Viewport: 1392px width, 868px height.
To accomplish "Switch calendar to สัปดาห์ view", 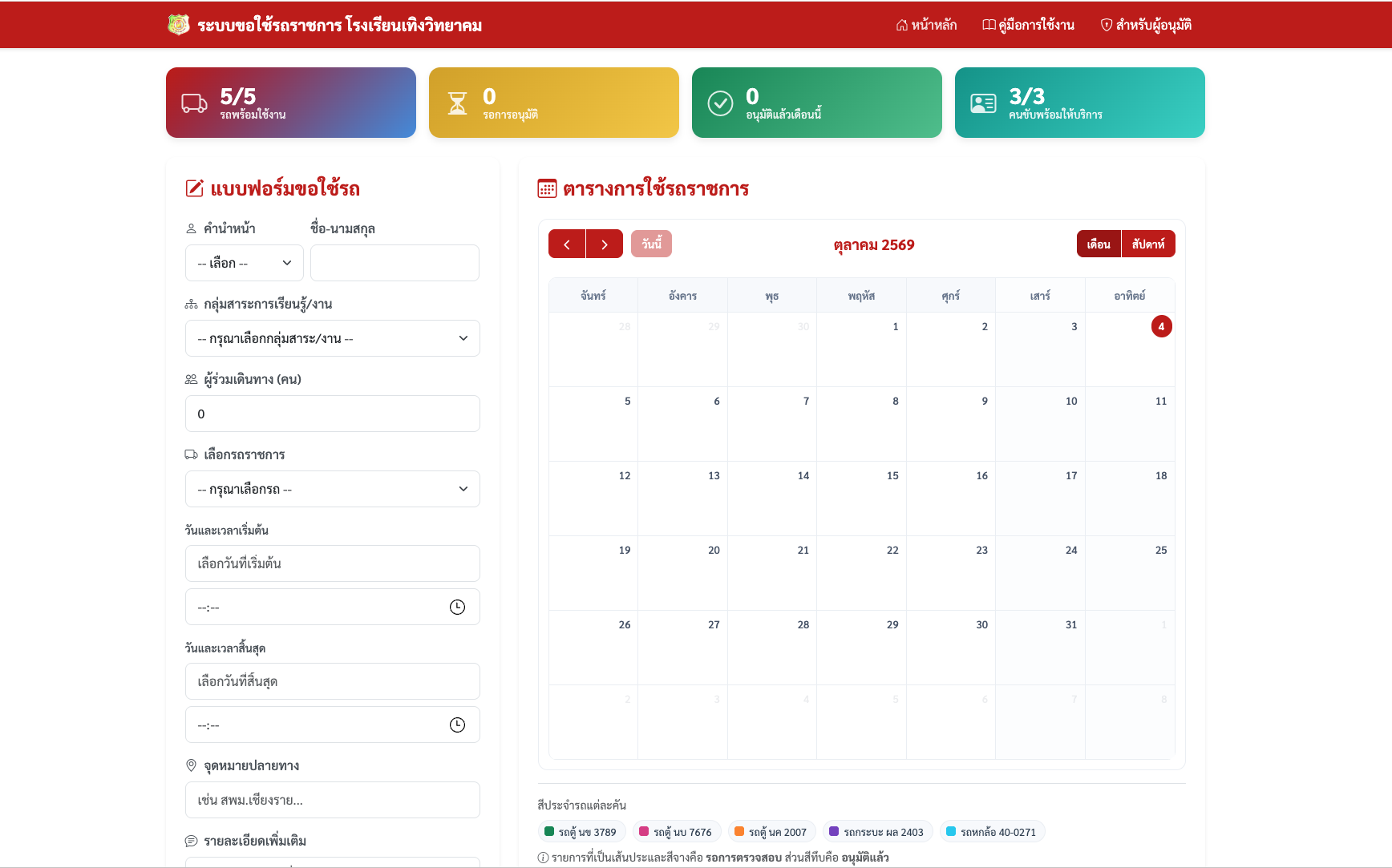I will 1148,244.
